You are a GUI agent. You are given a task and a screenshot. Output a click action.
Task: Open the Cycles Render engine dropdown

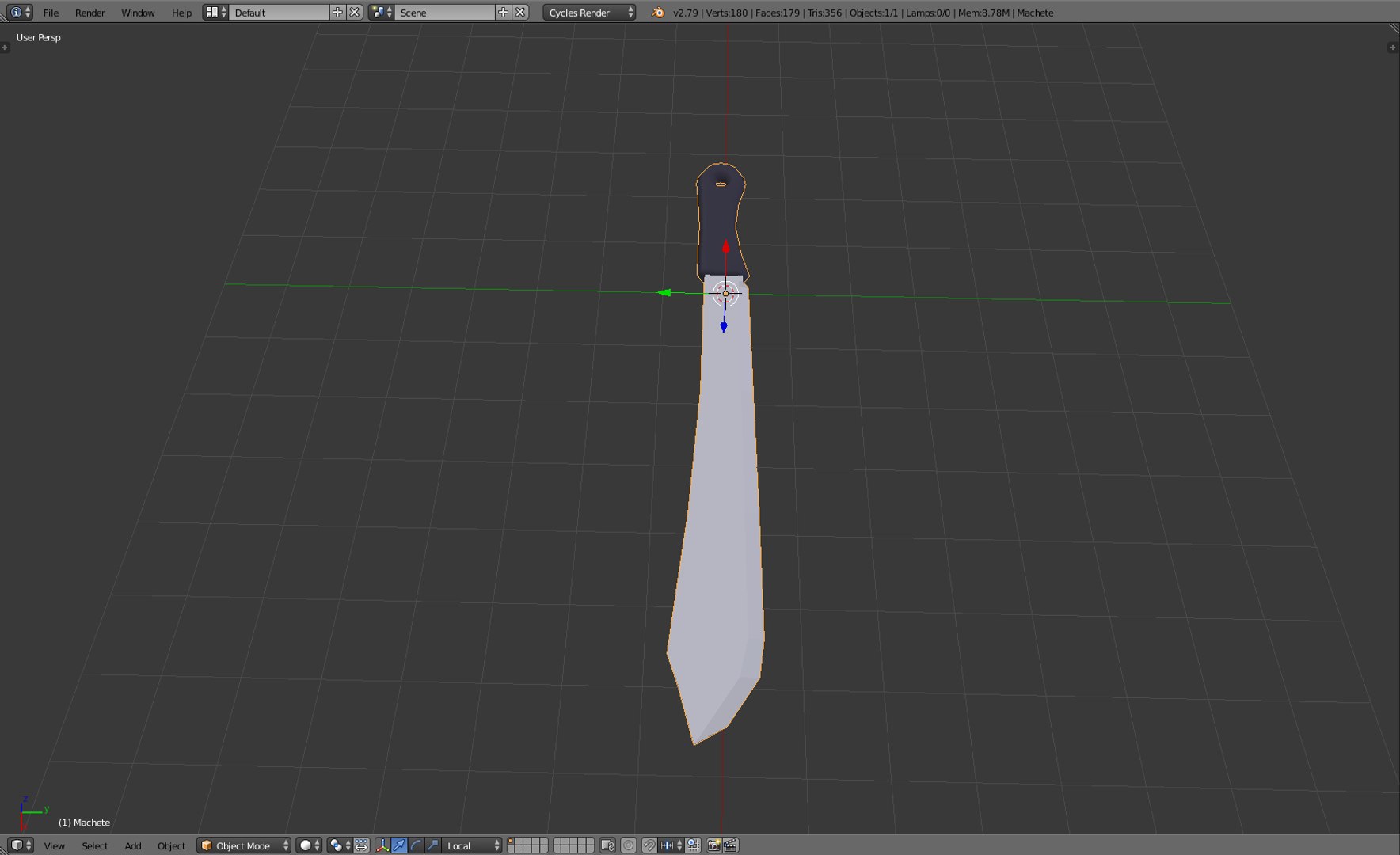[x=589, y=13]
